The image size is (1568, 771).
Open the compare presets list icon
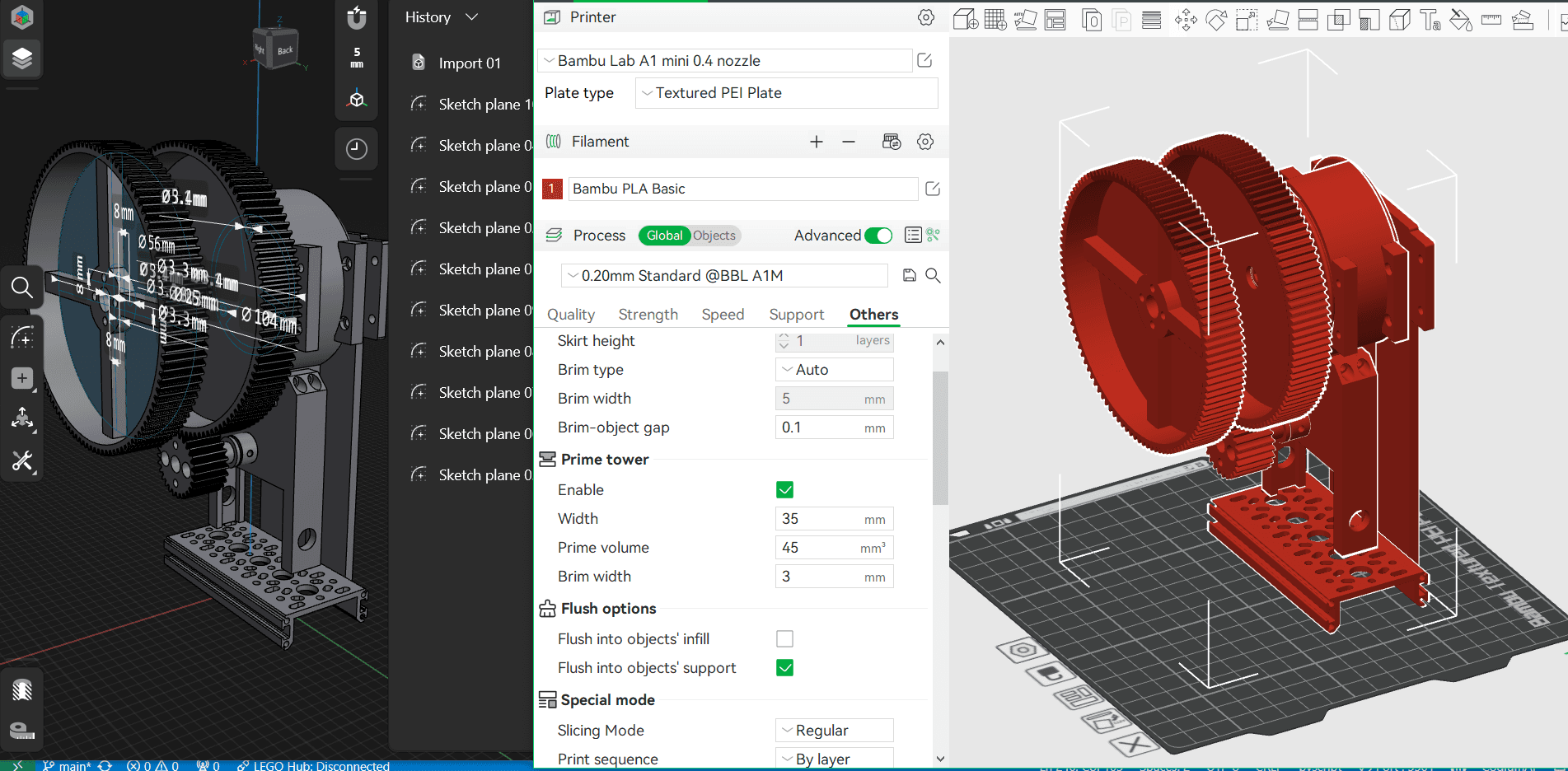click(913, 236)
